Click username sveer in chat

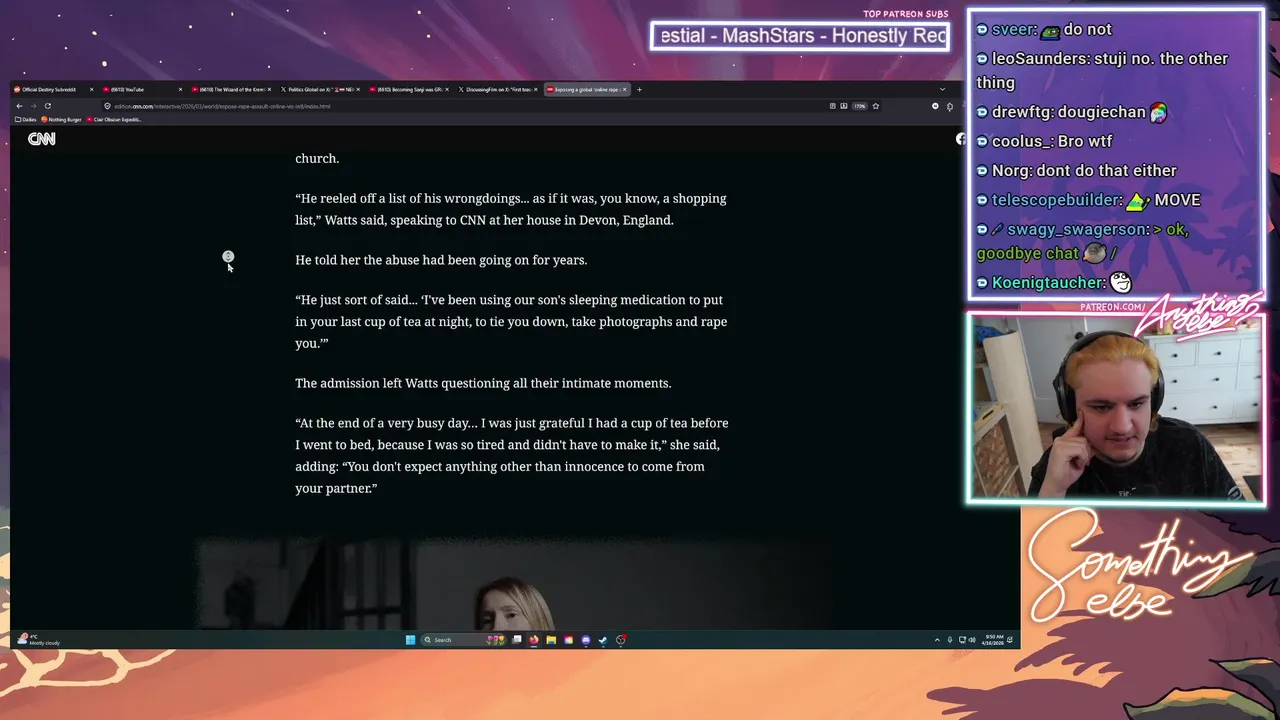pyautogui.click(x=1014, y=30)
